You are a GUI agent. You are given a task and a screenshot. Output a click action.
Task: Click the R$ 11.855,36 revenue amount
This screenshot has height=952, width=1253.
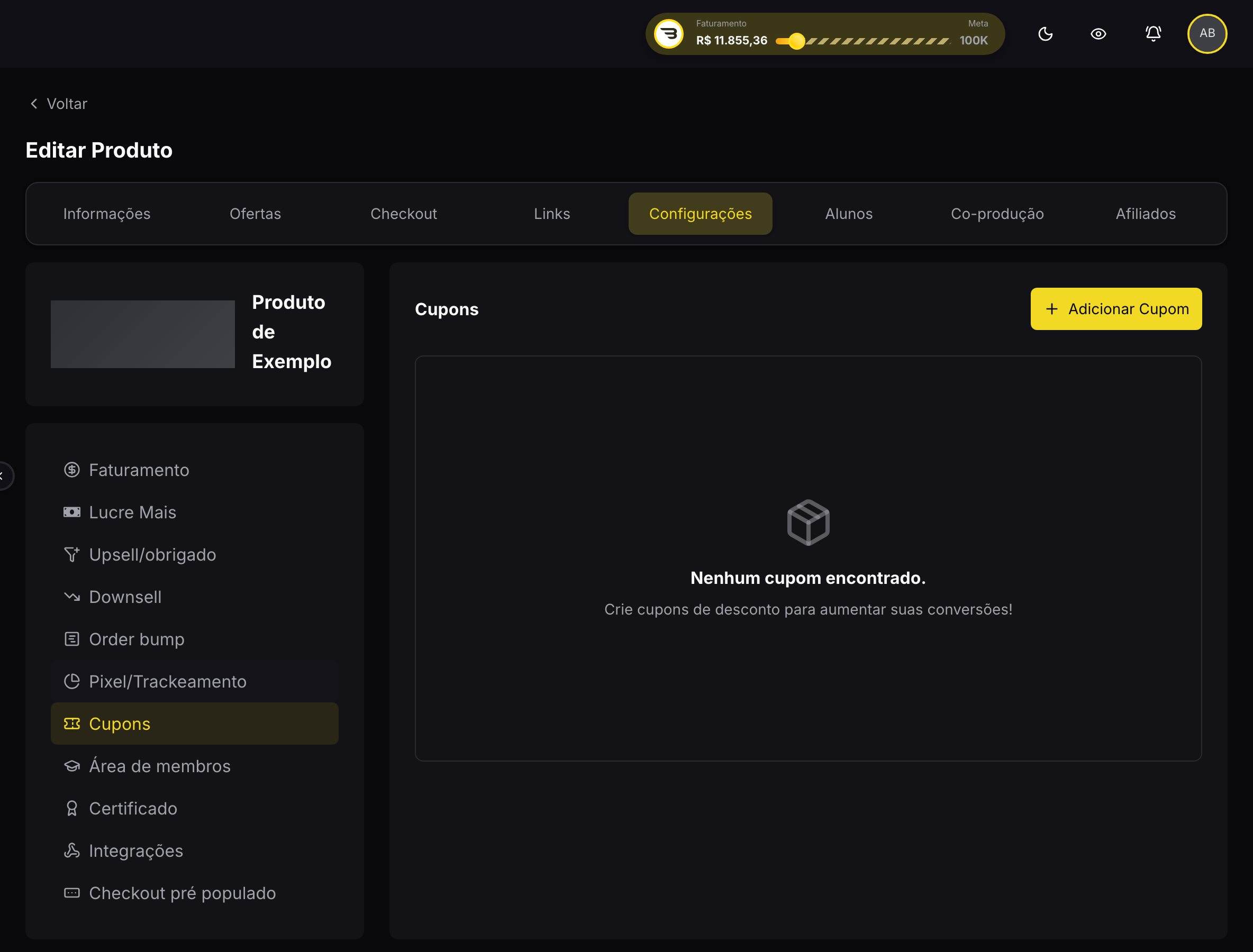pos(731,41)
